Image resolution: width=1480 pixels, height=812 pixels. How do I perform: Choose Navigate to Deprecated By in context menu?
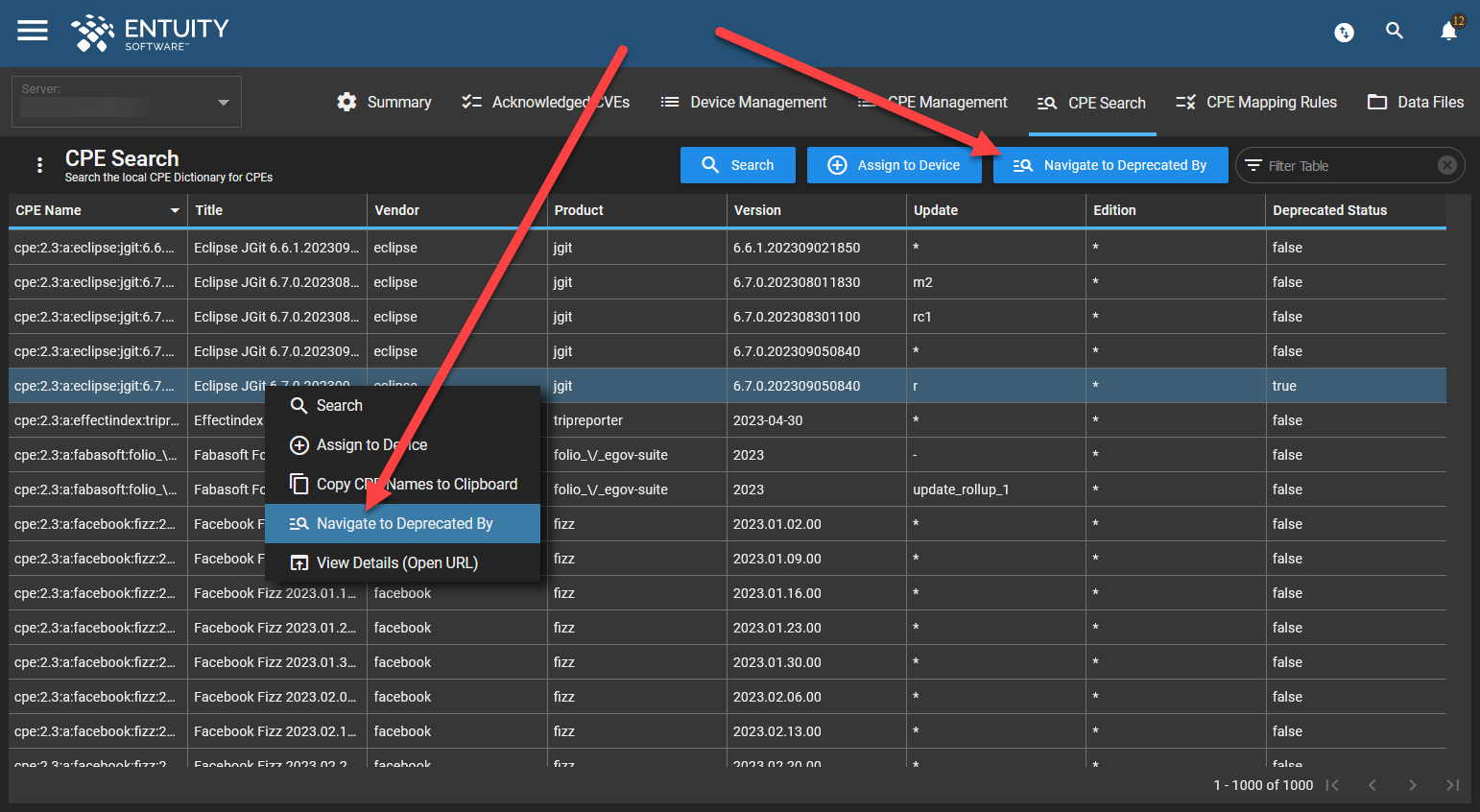[402, 524]
